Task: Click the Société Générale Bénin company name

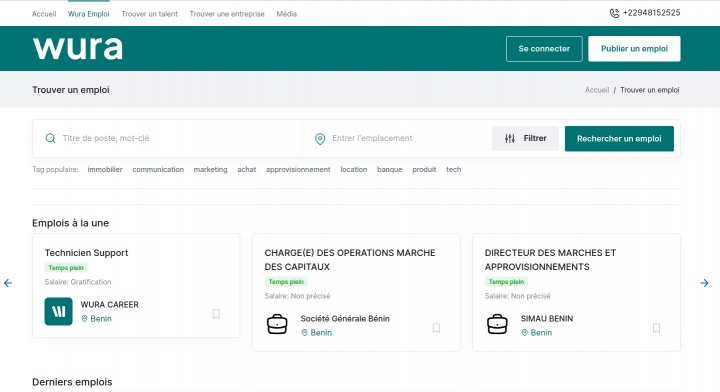Action: [345, 319]
